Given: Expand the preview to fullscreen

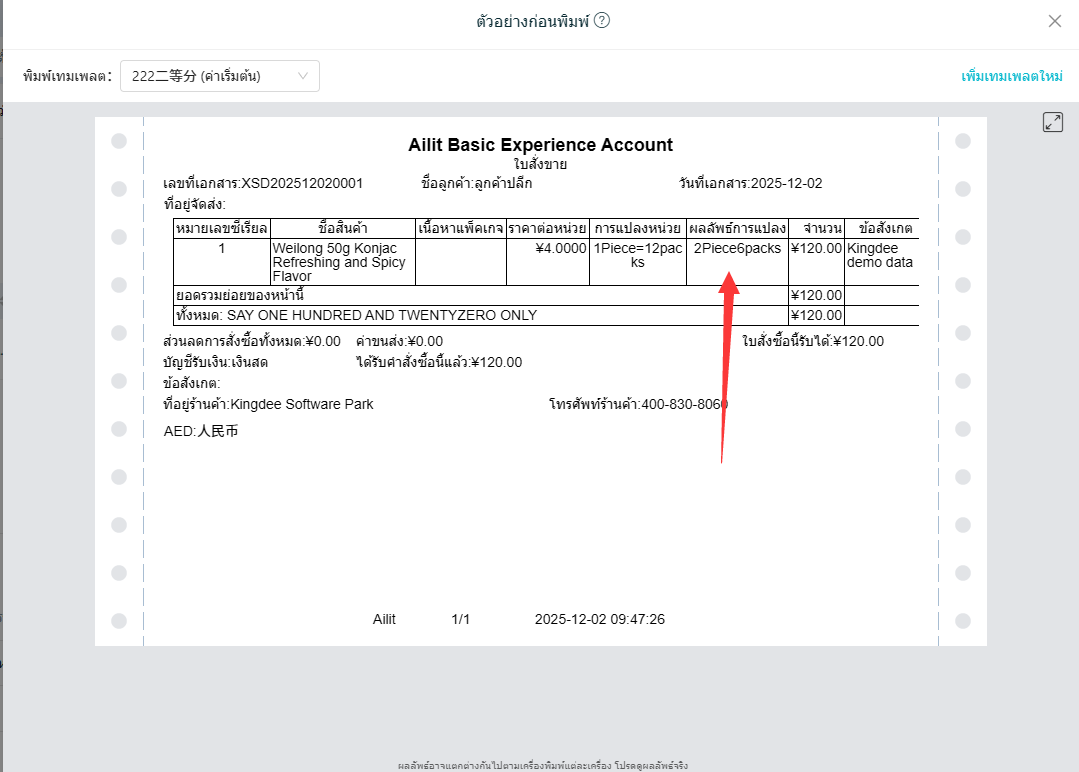Looking at the screenshot, I should coord(1052,122).
